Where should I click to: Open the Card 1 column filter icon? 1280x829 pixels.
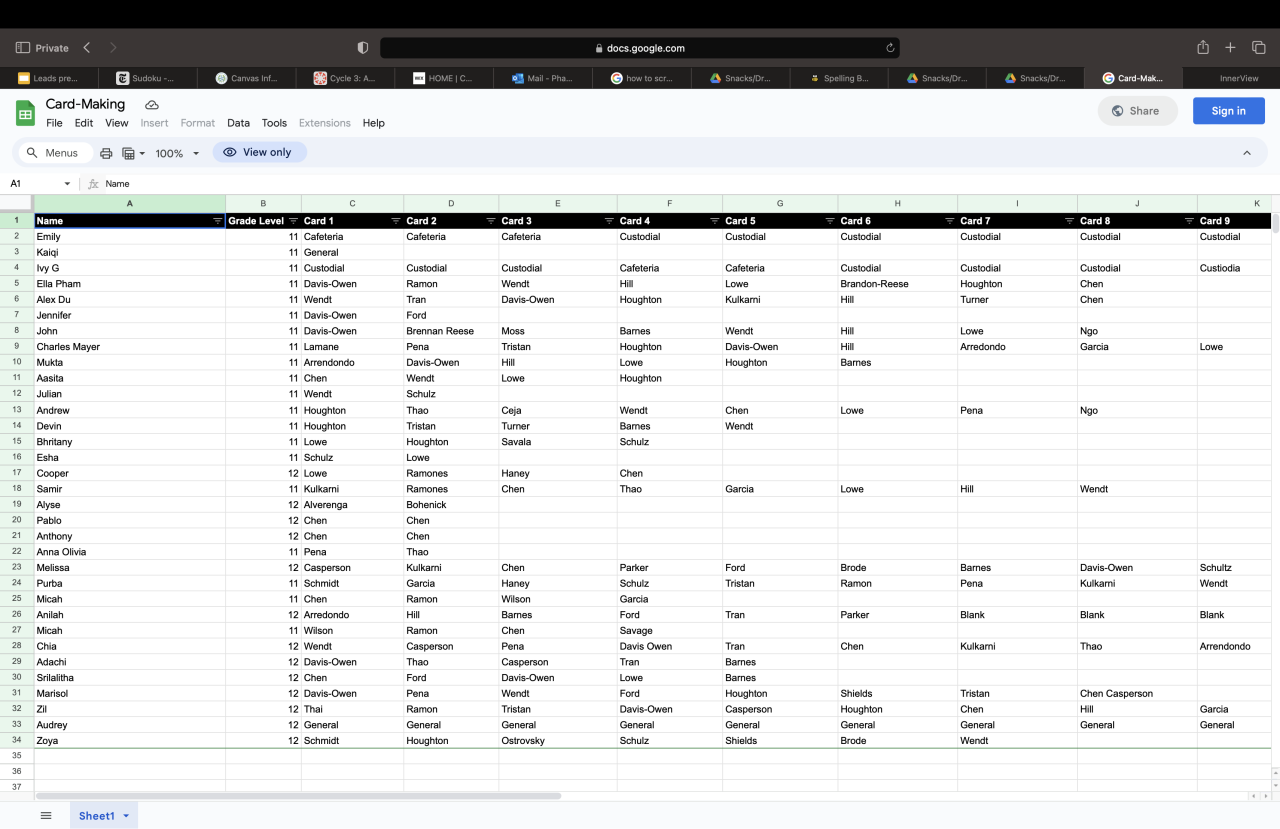pyautogui.click(x=396, y=221)
